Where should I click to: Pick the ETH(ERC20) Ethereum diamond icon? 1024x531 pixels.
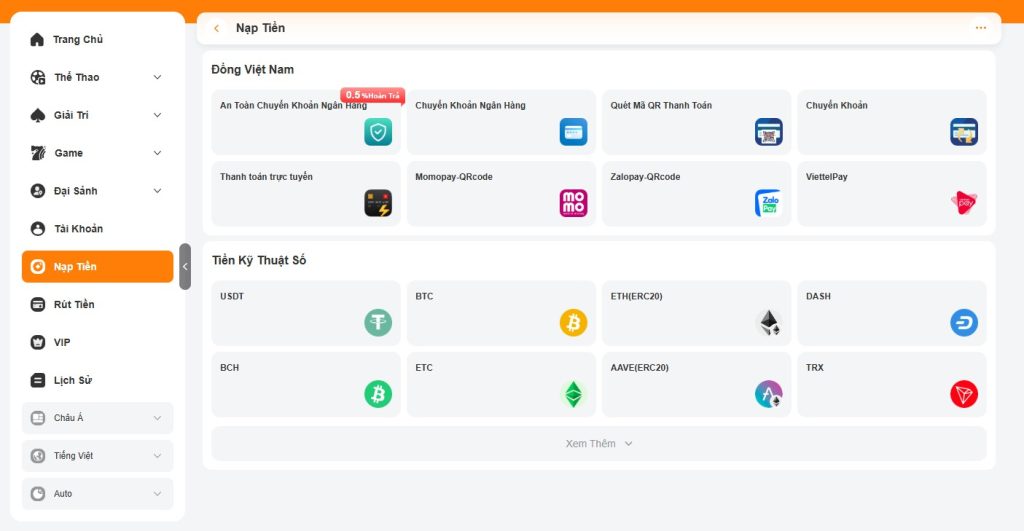[x=768, y=323]
